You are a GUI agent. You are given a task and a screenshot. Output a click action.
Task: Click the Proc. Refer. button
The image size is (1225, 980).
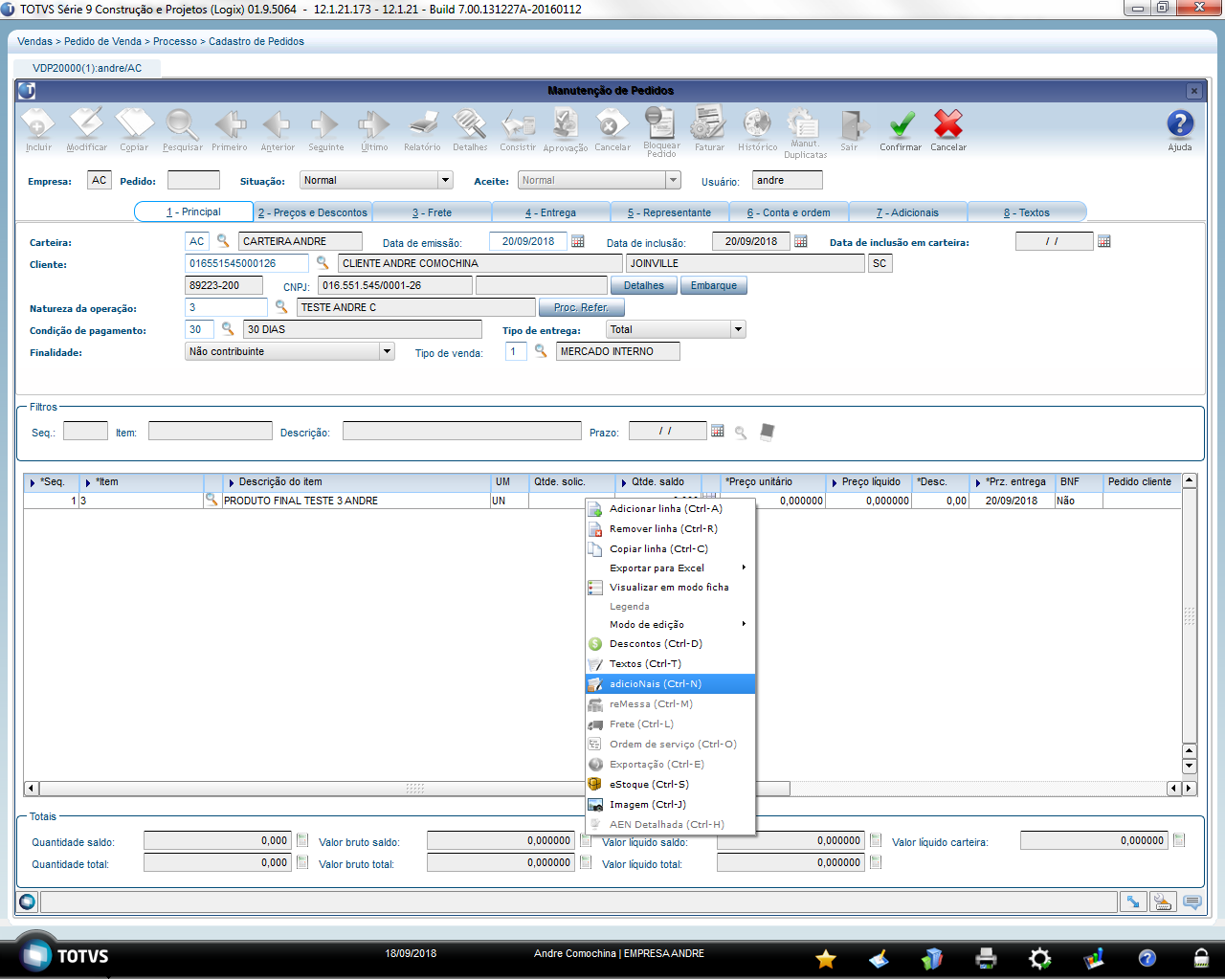[x=582, y=307]
